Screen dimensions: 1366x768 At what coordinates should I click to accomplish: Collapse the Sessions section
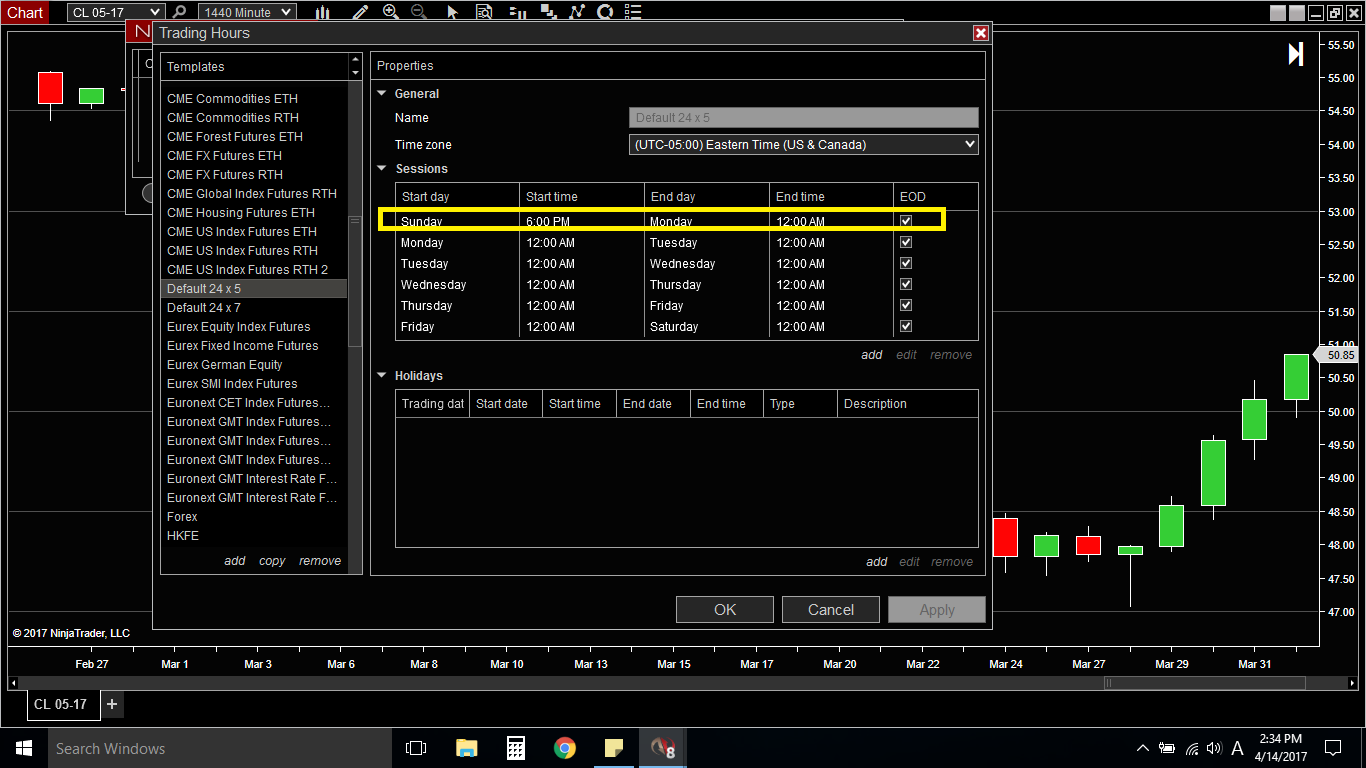tap(381, 169)
